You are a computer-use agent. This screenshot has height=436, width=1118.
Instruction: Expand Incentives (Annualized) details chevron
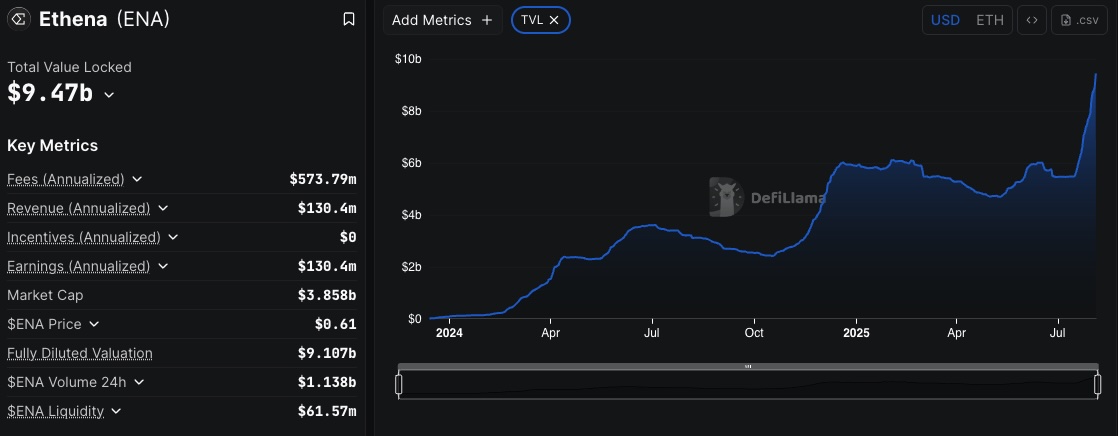tap(173, 237)
